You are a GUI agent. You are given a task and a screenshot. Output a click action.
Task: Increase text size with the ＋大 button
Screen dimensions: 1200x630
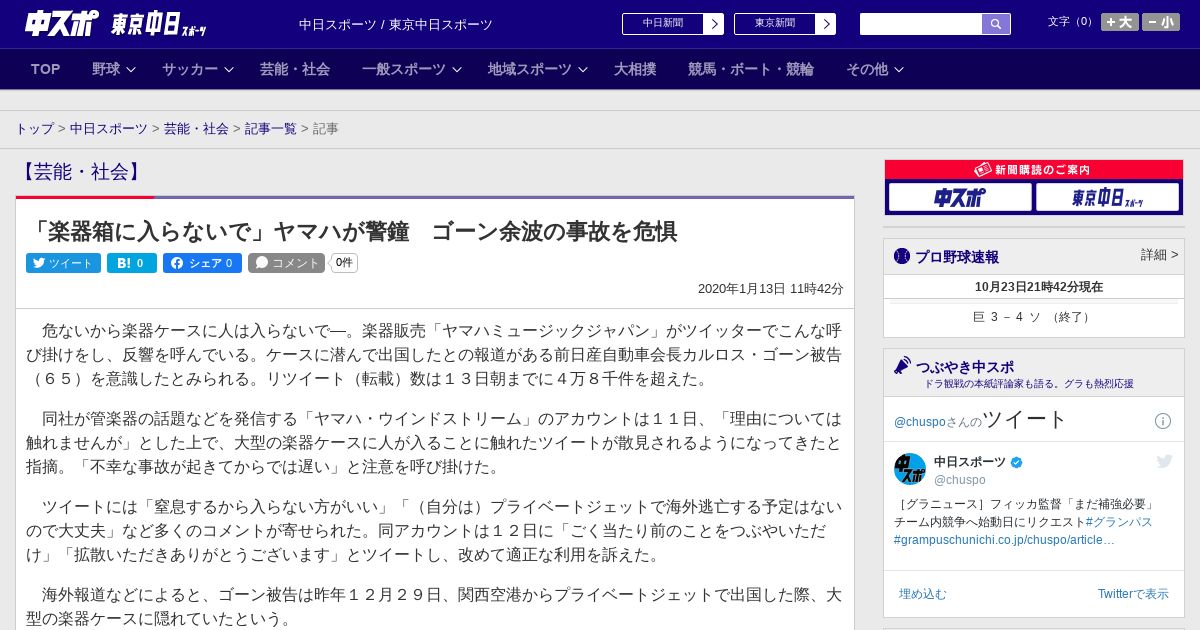(x=1120, y=22)
